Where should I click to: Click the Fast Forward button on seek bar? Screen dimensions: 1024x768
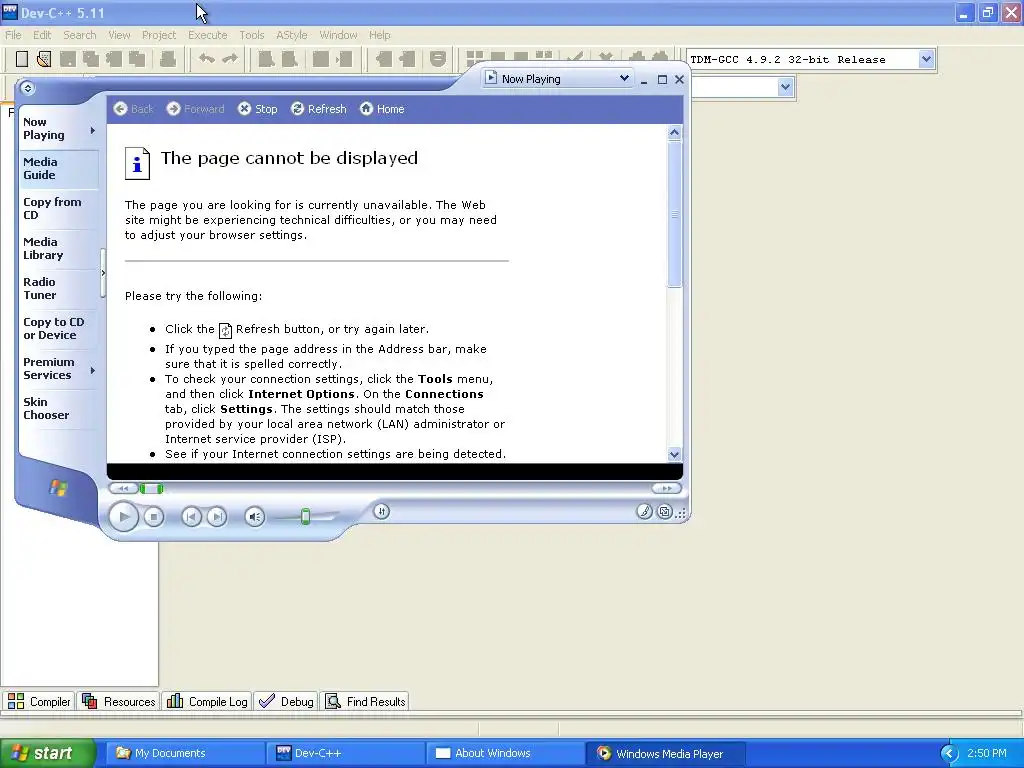click(x=666, y=488)
